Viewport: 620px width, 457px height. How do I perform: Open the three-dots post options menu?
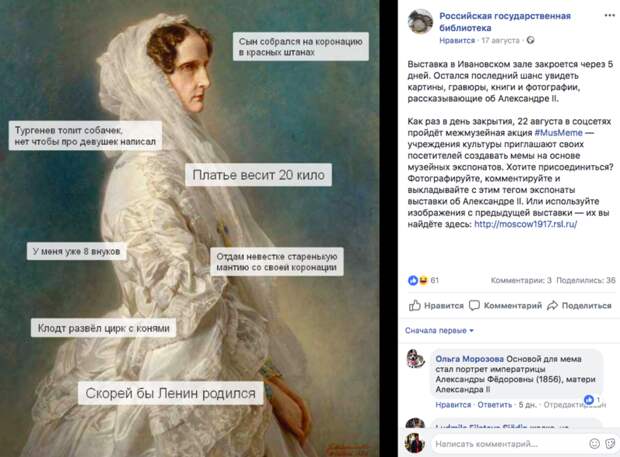click(609, 15)
